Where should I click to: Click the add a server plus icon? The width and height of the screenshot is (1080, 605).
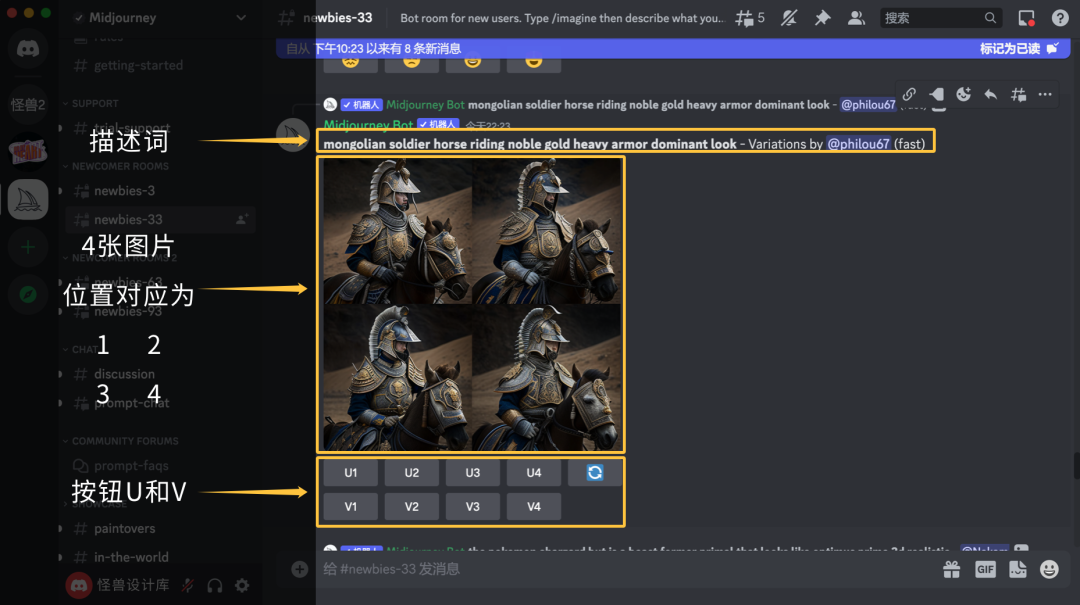pos(28,247)
